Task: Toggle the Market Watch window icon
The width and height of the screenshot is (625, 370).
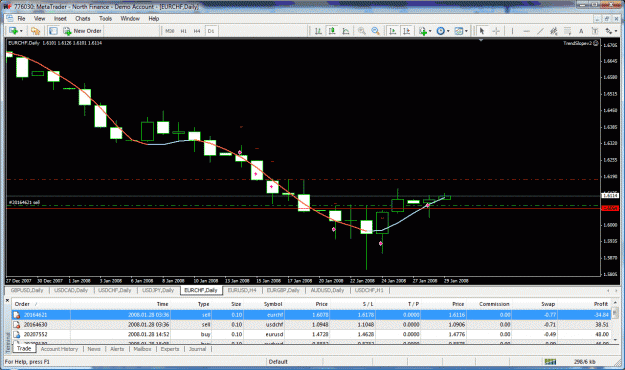Action: tap(53, 31)
